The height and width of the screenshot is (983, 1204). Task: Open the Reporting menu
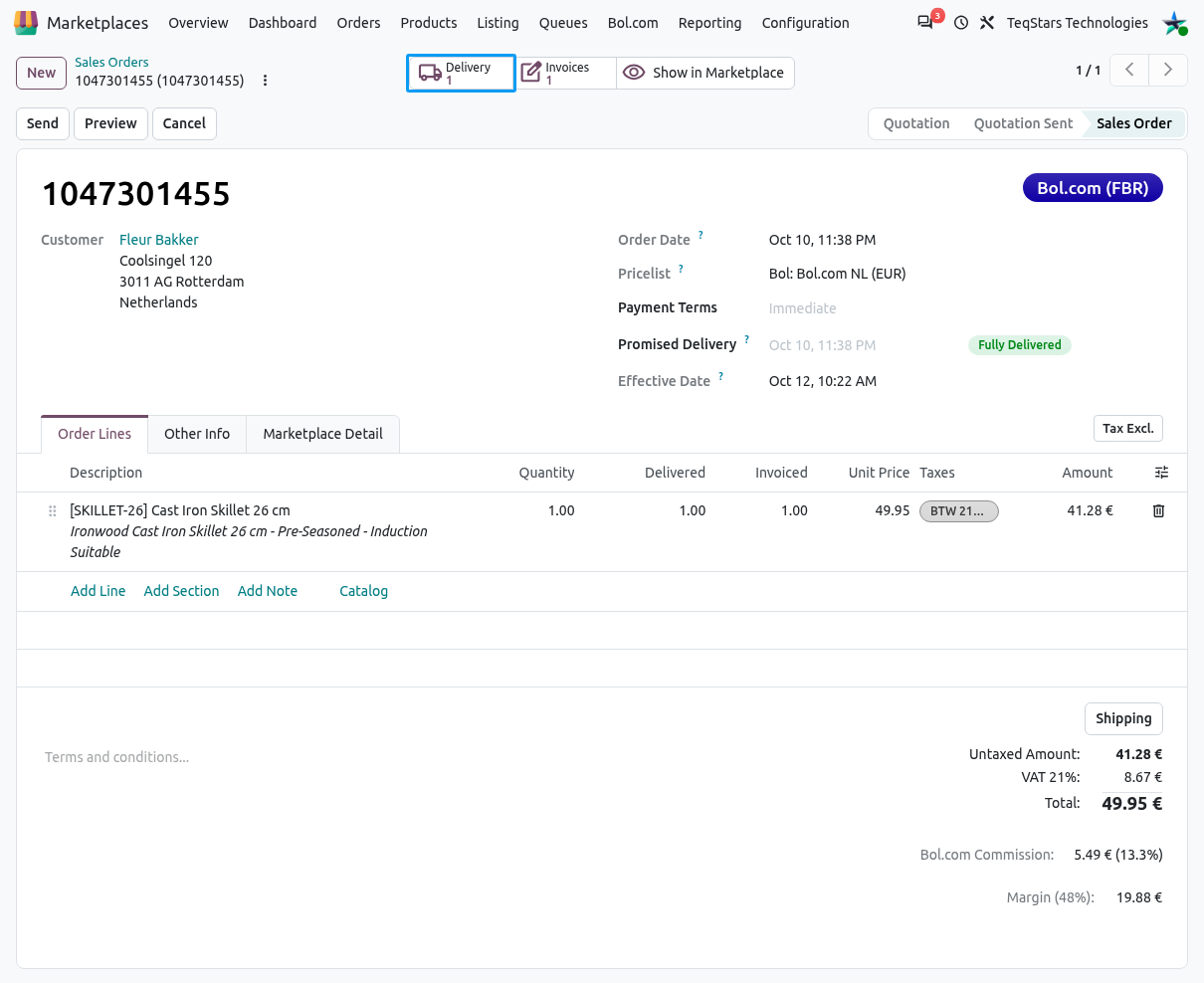tap(709, 23)
